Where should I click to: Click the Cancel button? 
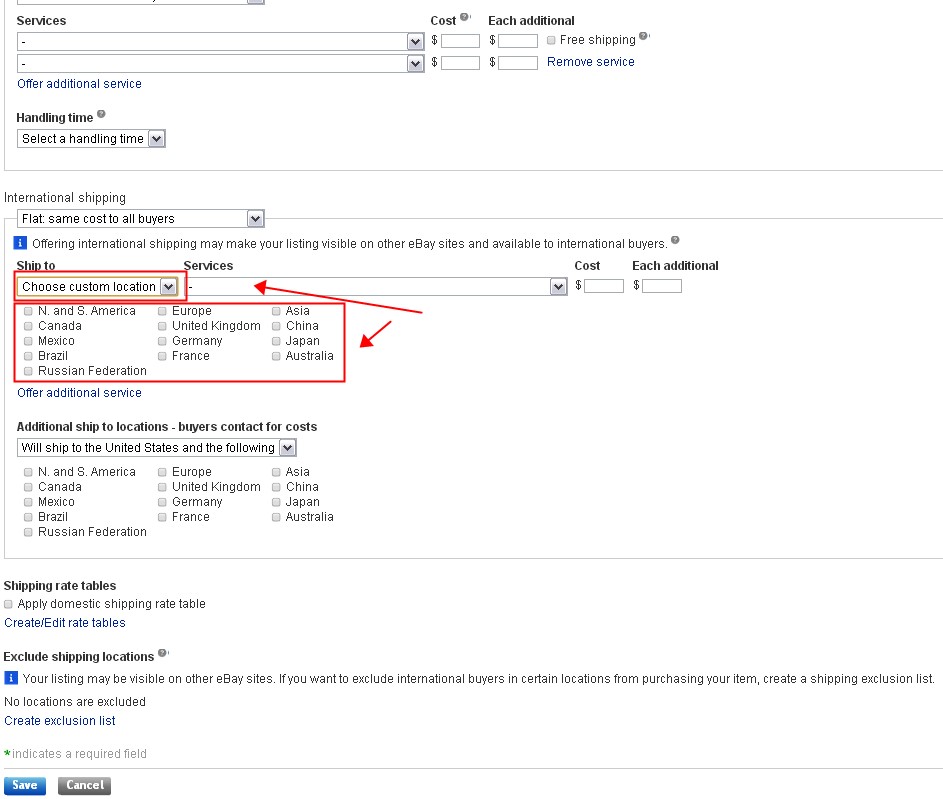(x=84, y=785)
